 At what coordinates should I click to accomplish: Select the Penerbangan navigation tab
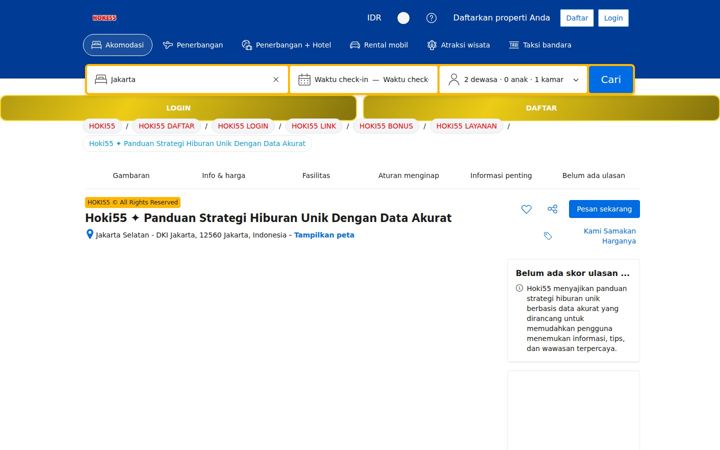[x=193, y=45]
